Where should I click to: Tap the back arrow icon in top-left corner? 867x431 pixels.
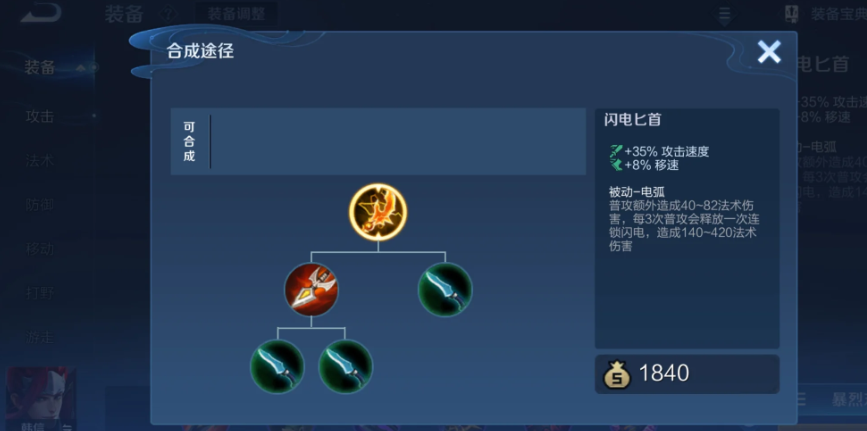pos(40,13)
